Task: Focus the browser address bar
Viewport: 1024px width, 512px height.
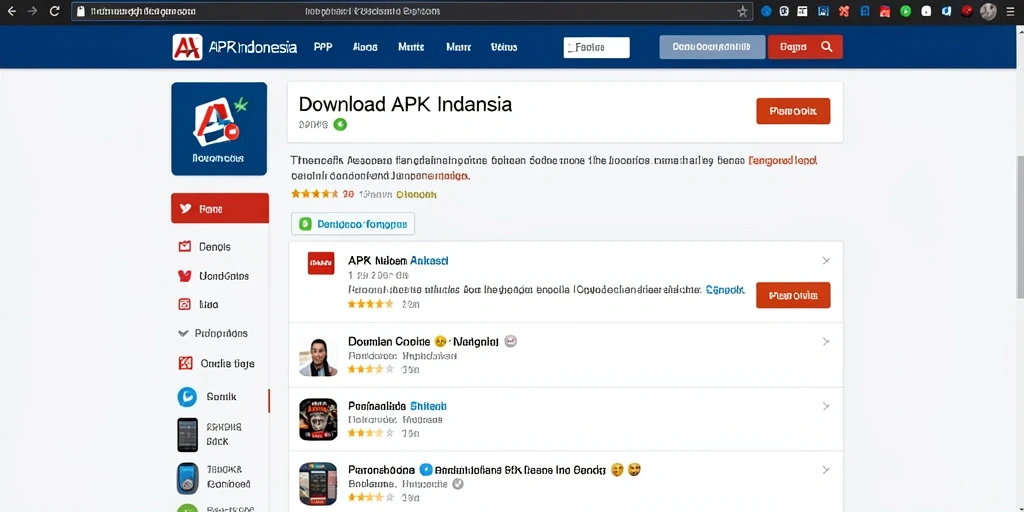Action: (411, 11)
